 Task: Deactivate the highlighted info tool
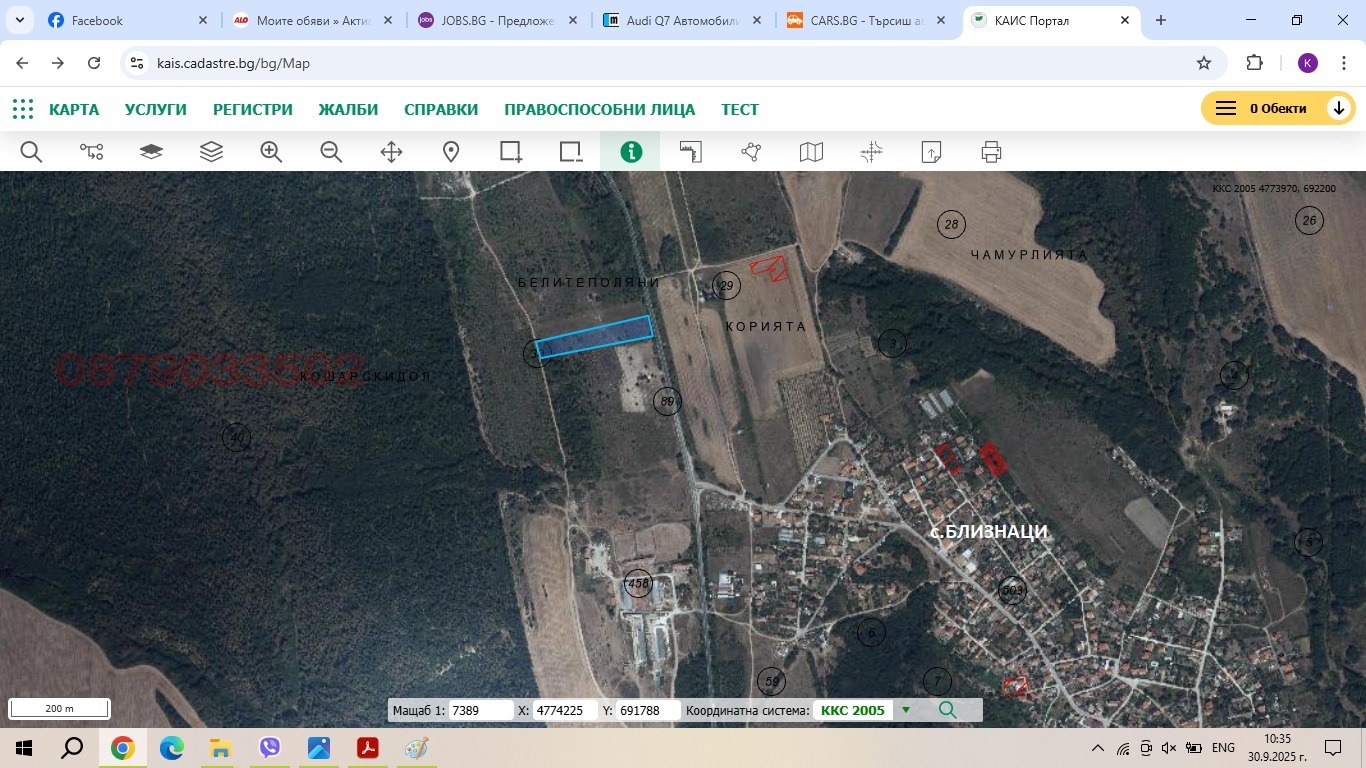point(631,151)
